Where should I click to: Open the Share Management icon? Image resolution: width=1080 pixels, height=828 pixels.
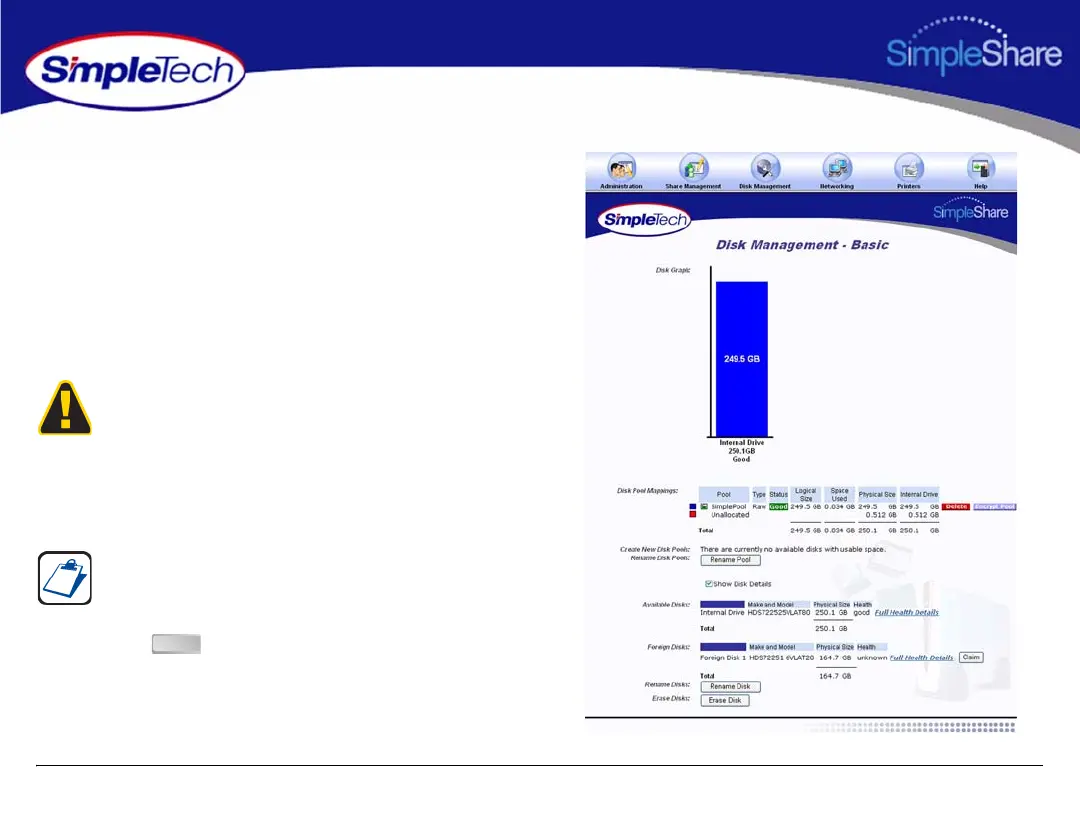point(694,167)
